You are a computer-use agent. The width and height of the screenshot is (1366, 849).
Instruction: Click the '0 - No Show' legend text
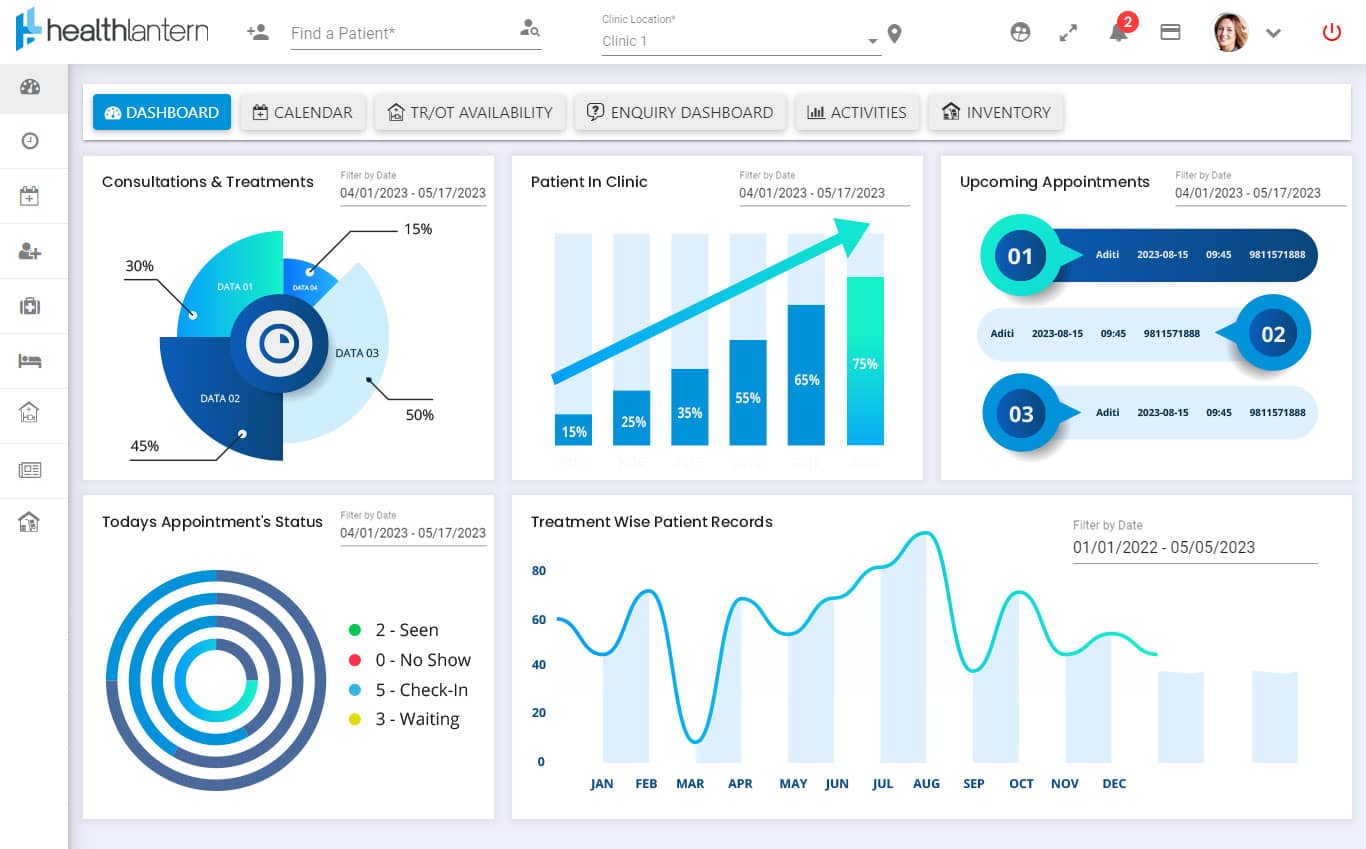pyautogui.click(x=423, y=660)
